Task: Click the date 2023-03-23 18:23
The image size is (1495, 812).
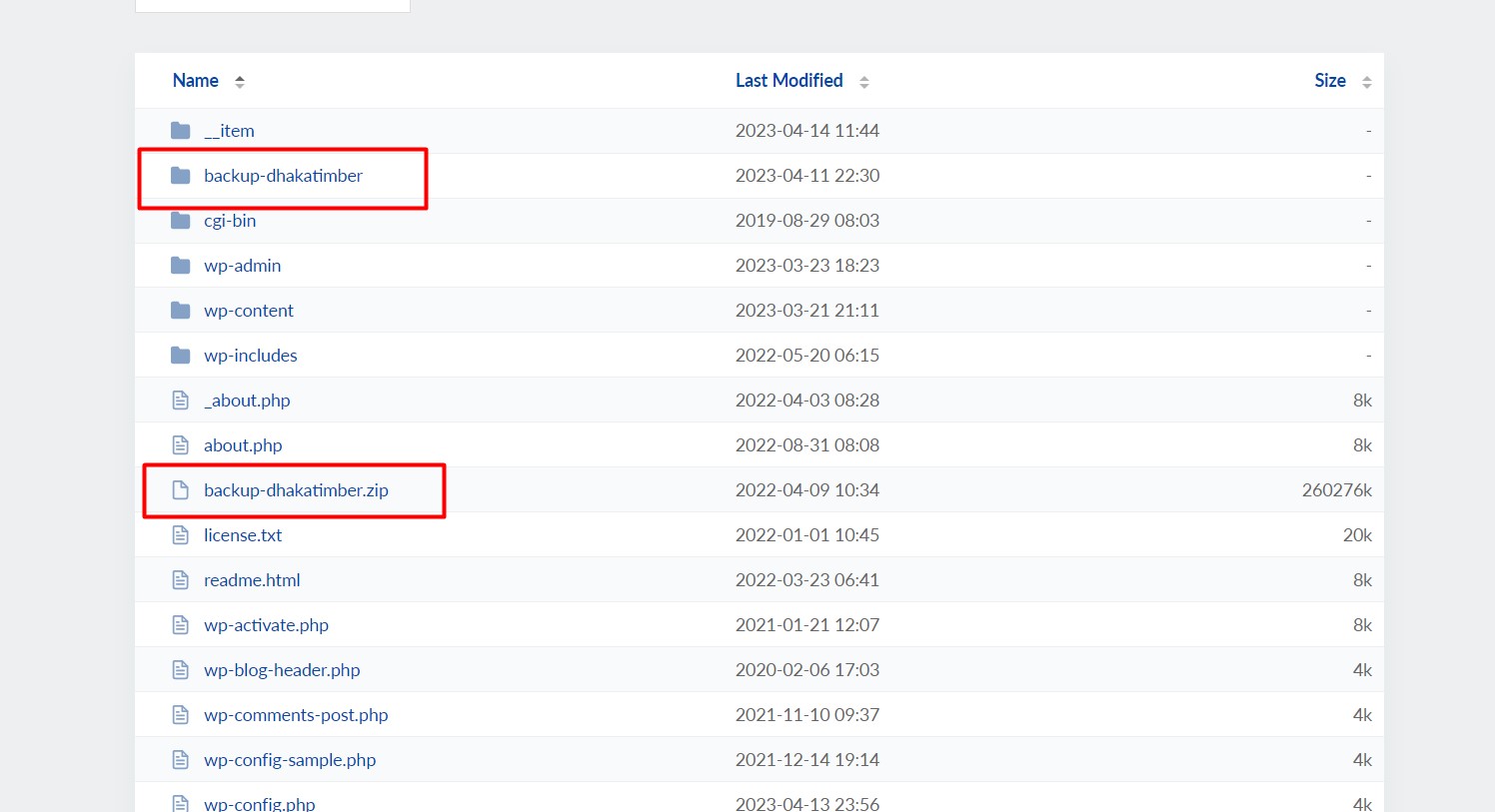Action: tap(807, 266)
